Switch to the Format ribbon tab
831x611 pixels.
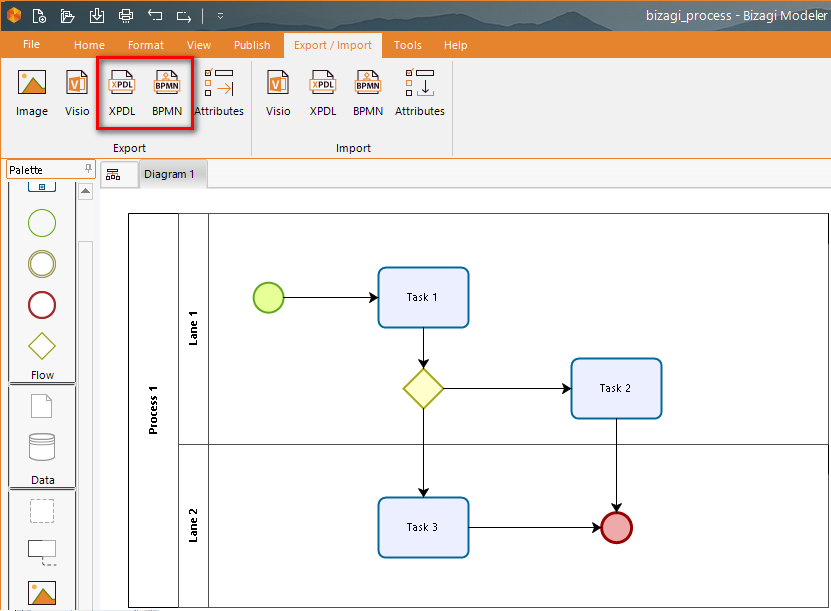coord(145,45)
